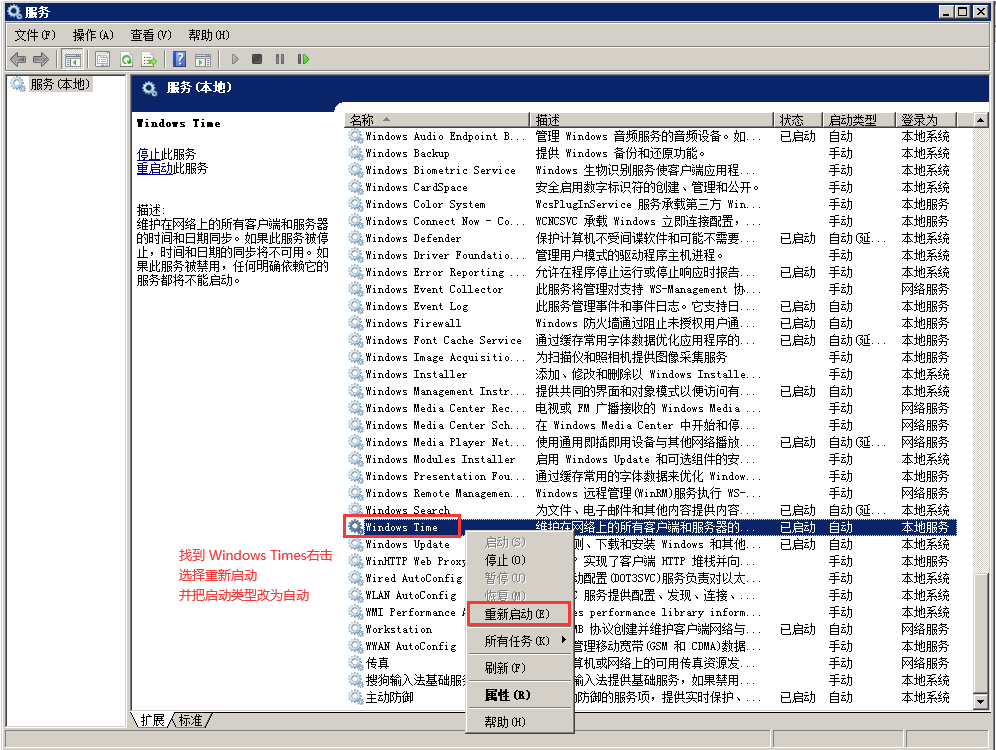Choose 属性(R) from the context menu

pyautogui.click(x=507, y=695)
